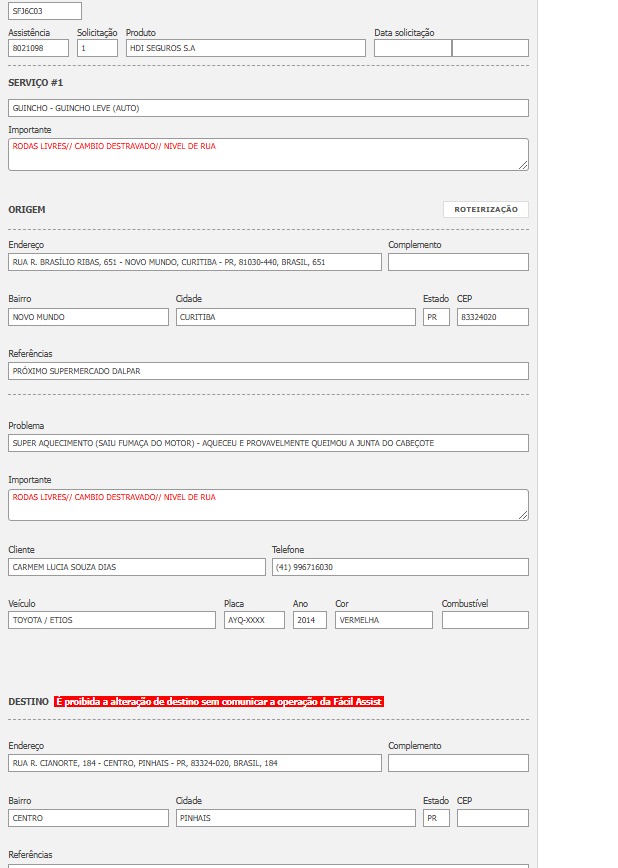Click the first Data solicitação box

(x=413, y=48)
